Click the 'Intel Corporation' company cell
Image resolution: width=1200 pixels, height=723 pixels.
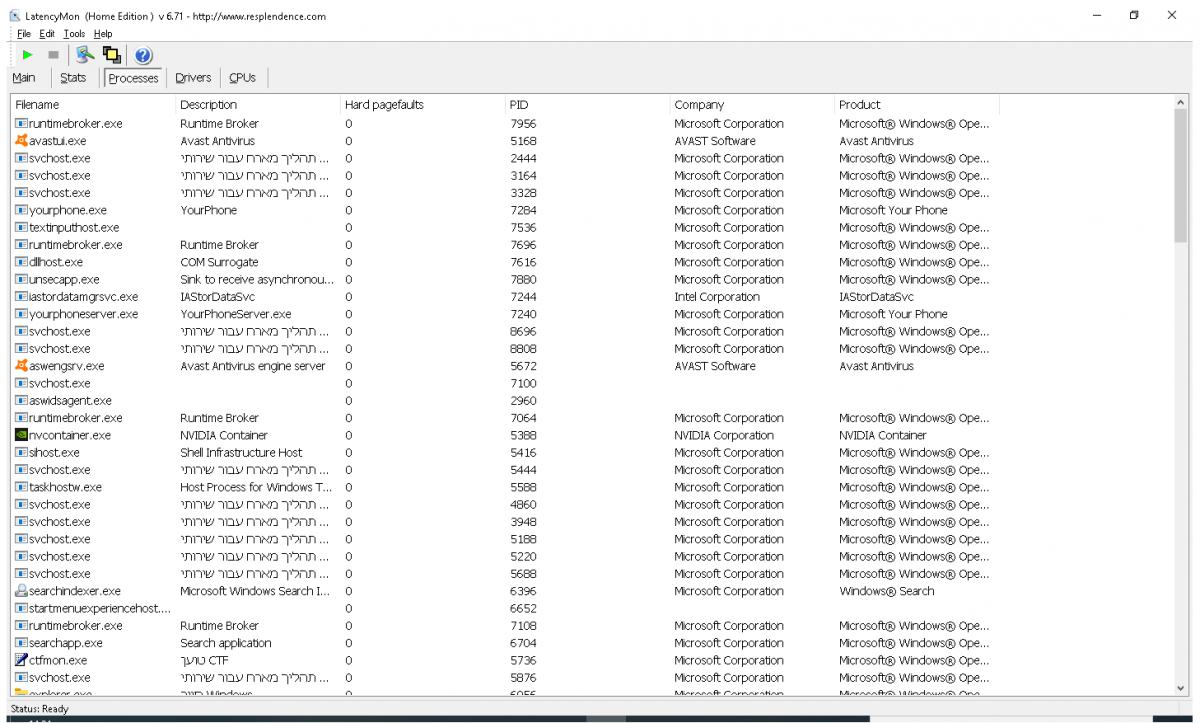tap(717, 297)
